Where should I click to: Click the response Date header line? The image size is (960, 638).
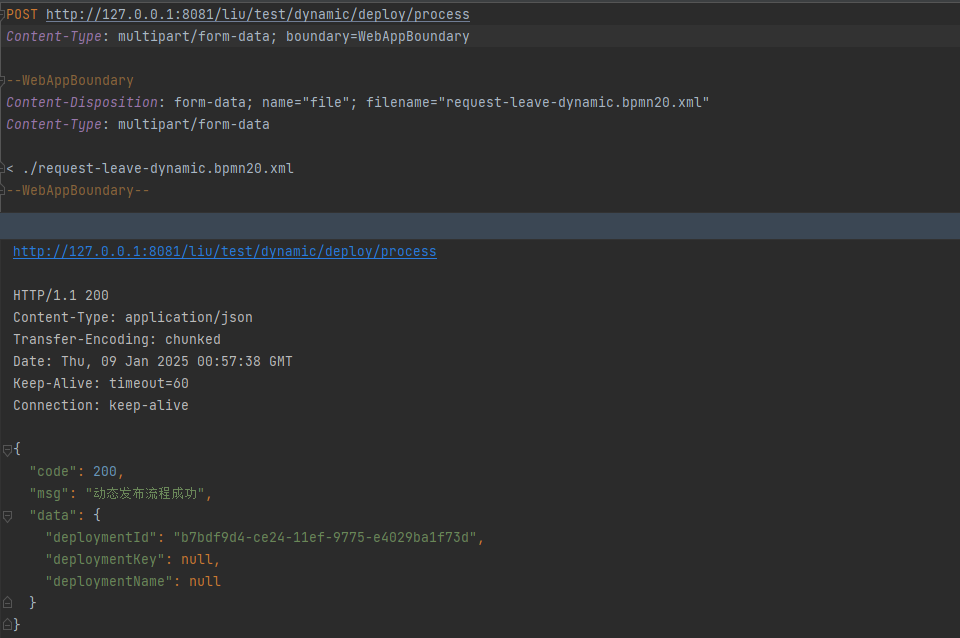pos(152,362)
